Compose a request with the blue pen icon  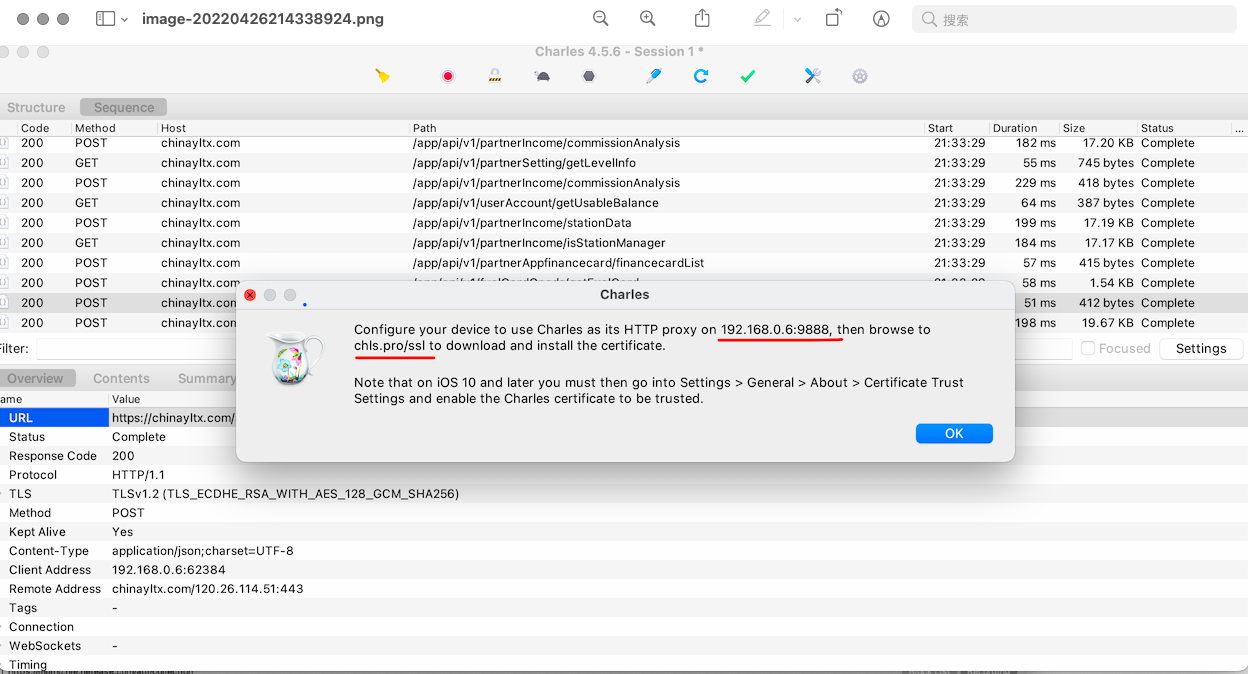(653, 76)
